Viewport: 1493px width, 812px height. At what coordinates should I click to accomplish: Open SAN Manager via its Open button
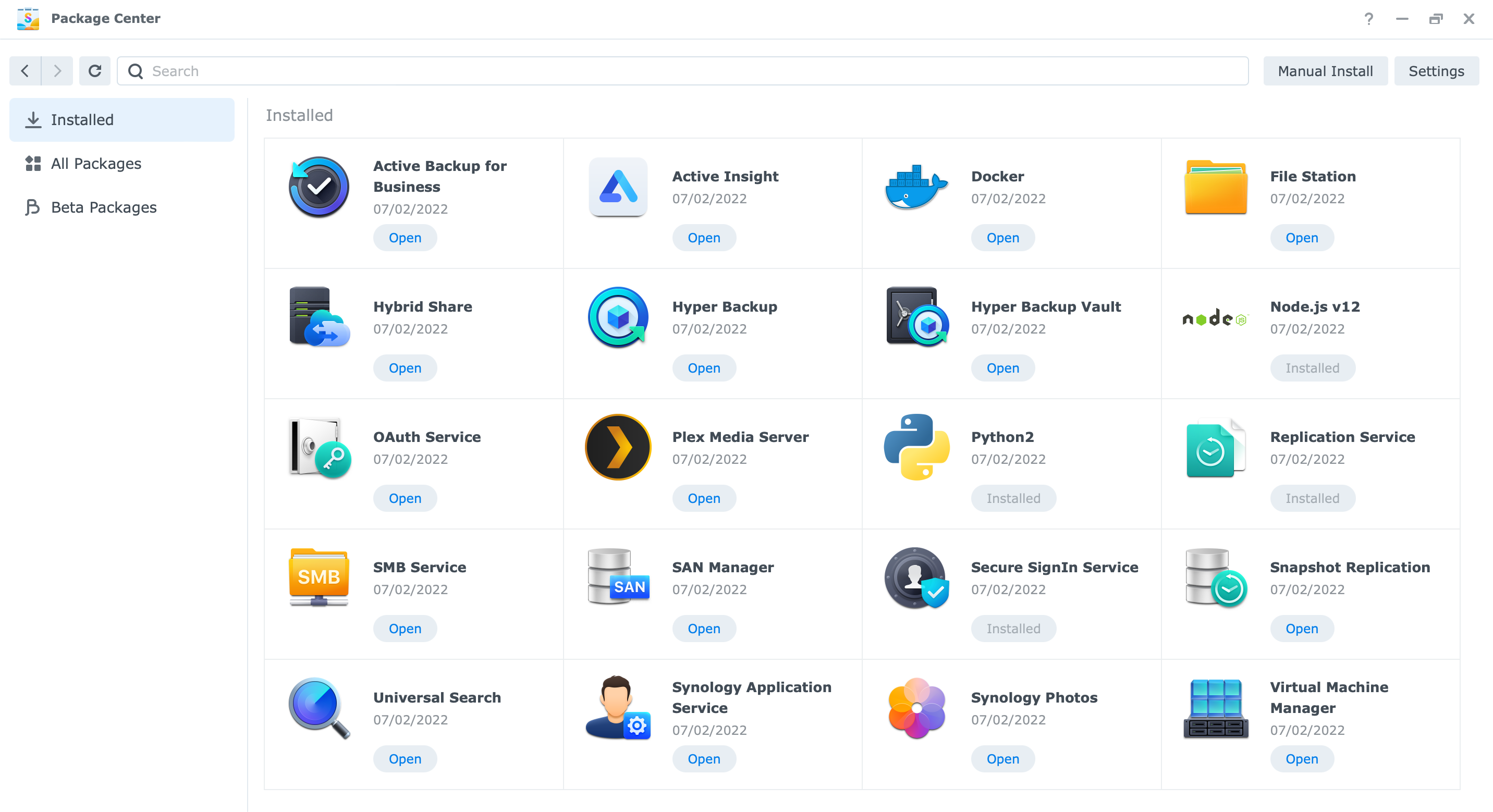tap(704, 629)
